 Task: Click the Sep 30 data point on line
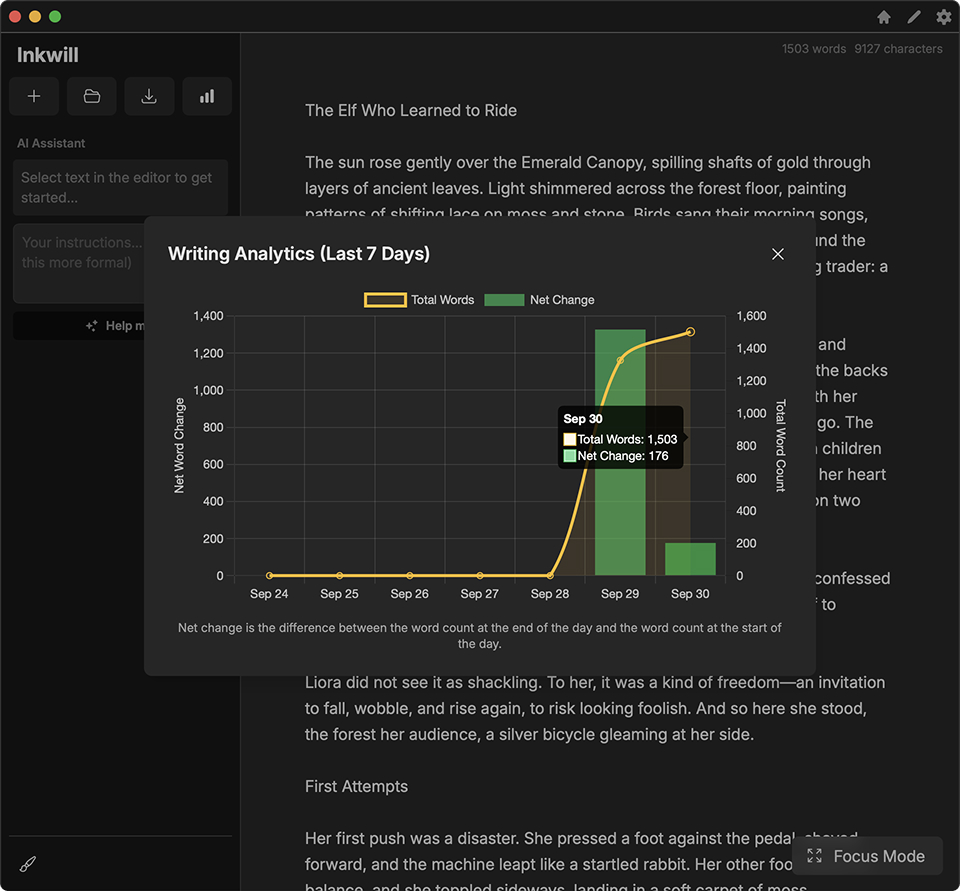[x=690, y=332]
